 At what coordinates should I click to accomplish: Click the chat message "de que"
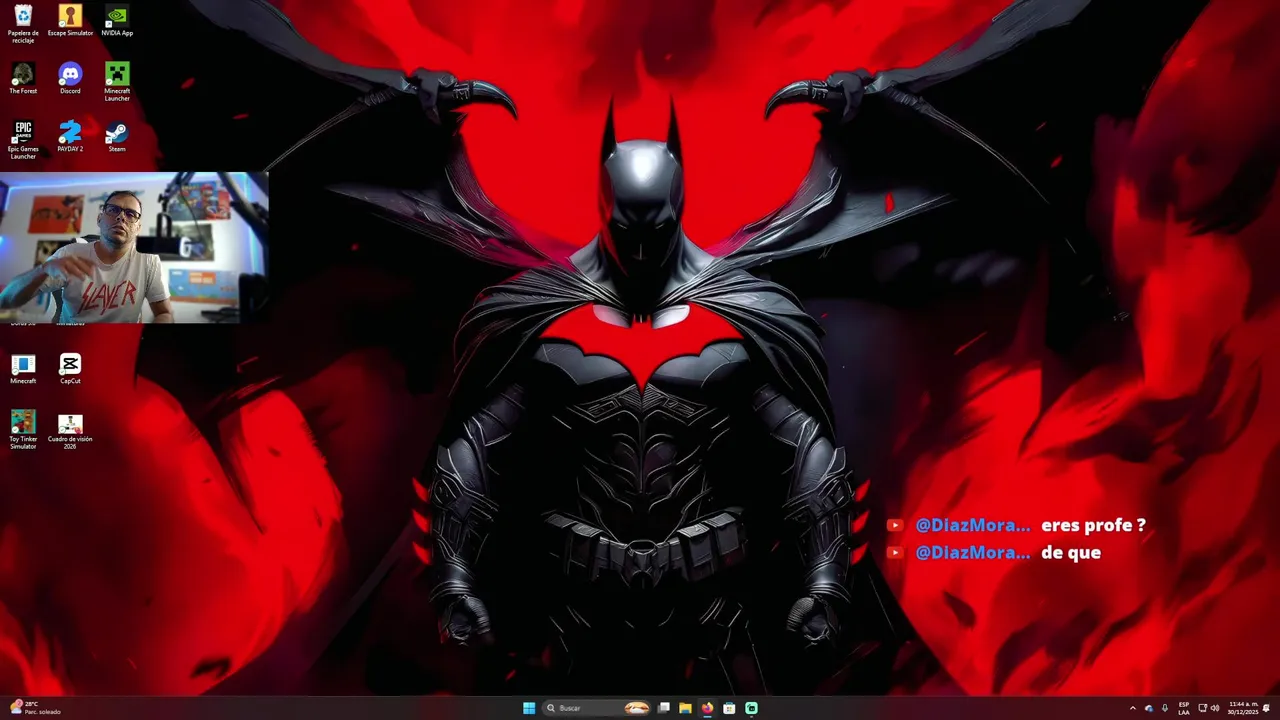pyautogui.click(x=1071, y=552)
